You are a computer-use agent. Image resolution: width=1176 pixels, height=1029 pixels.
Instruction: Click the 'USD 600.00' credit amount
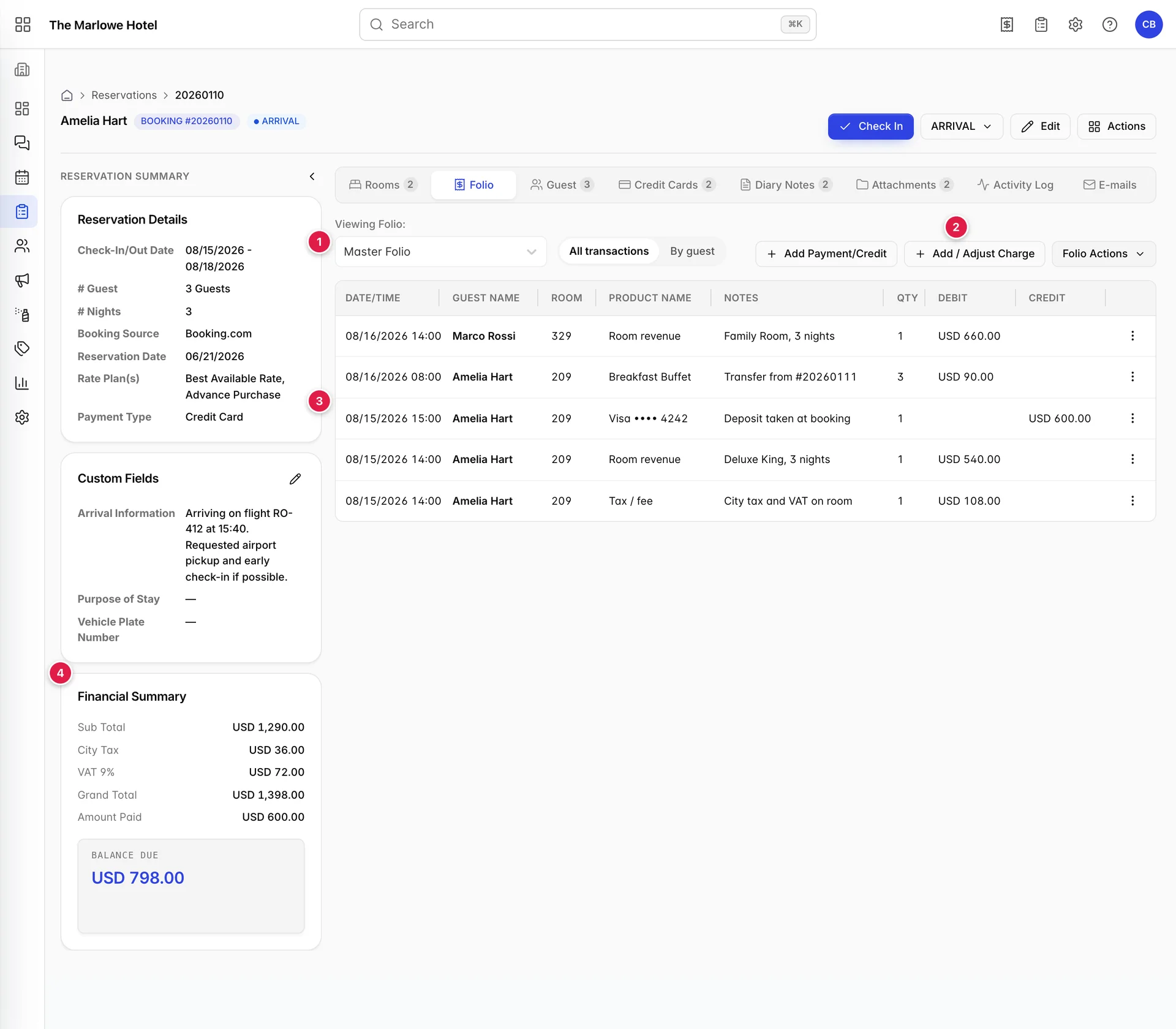pyautogui.click(x=1060, y=419)
